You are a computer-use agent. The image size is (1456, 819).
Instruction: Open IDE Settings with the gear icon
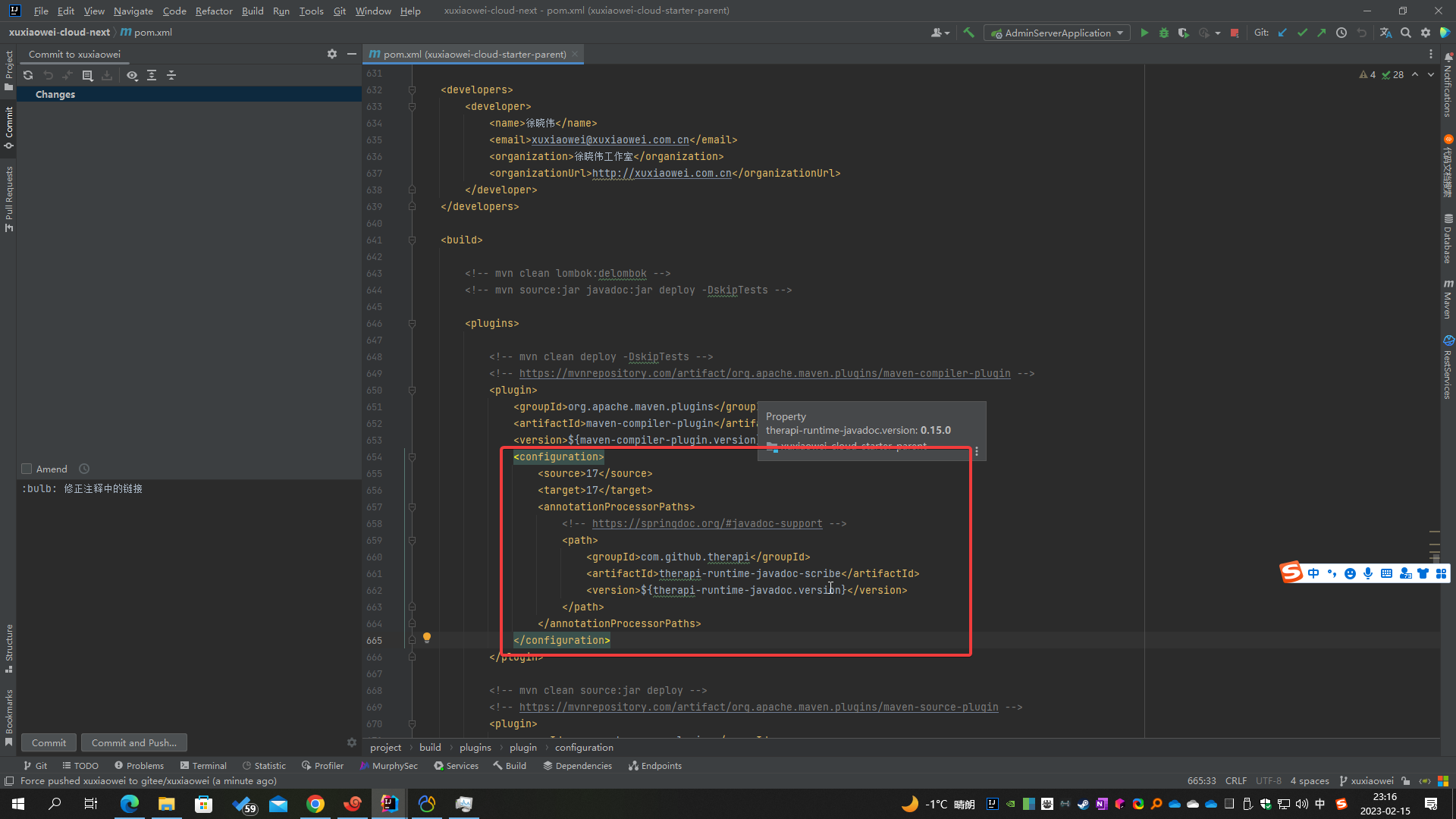pos(1426,33)
